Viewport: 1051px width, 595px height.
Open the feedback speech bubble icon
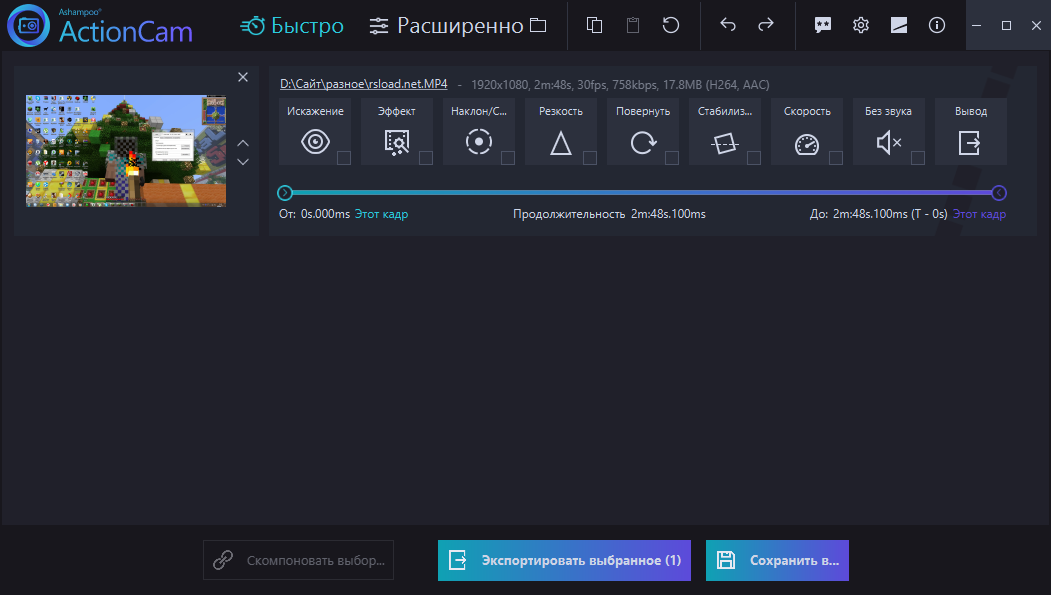tap(822, 25)
